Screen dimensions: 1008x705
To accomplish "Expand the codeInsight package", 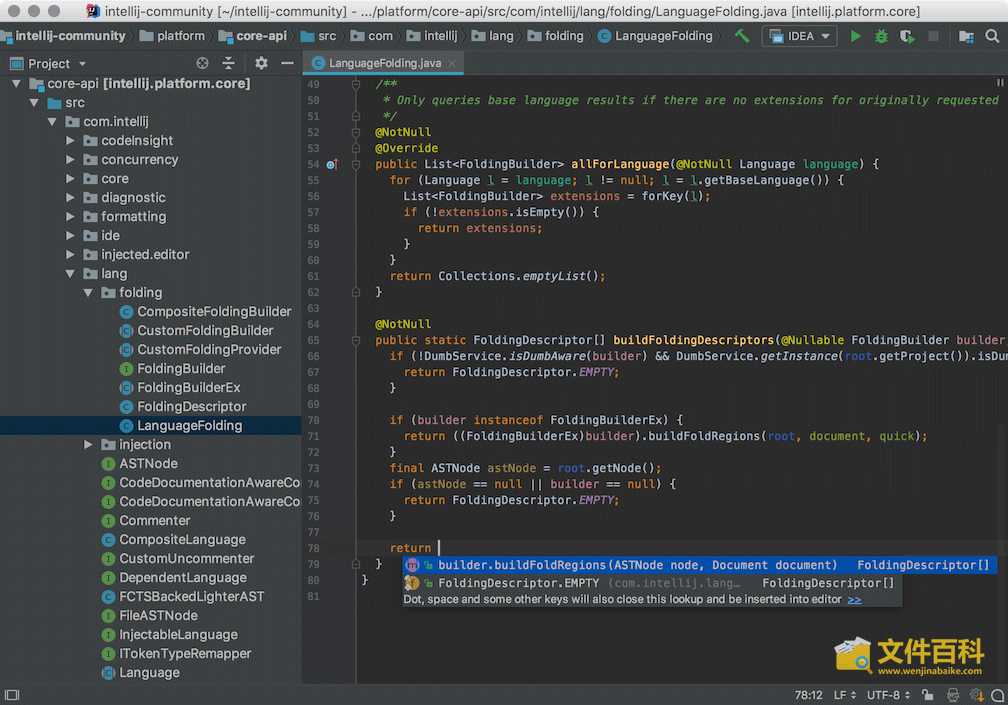I will pyautogui.click(x=71, y=141).
